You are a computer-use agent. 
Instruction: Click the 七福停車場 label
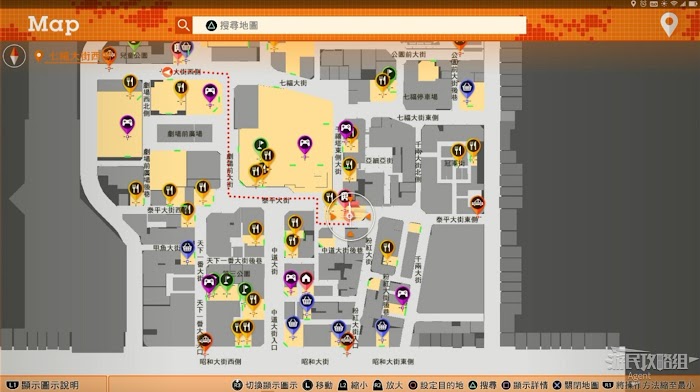[420, 96]
